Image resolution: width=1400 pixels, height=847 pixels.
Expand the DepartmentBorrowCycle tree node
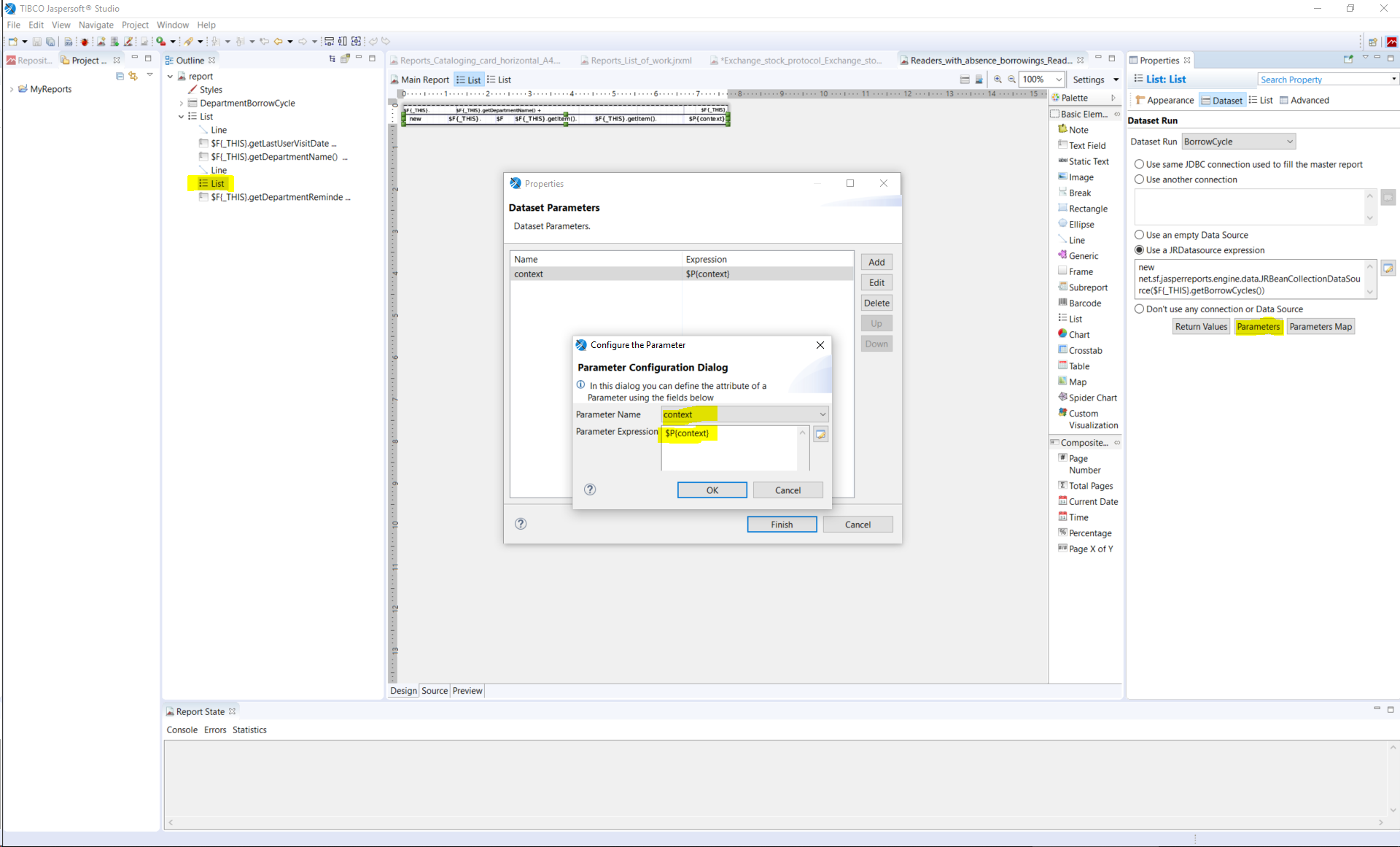pos(182,104)
